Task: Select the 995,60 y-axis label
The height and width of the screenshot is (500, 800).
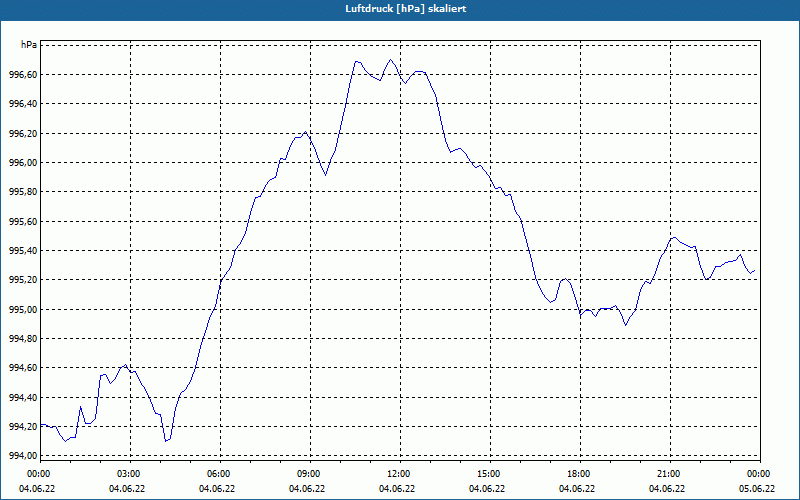Action: tap(23, 221)
